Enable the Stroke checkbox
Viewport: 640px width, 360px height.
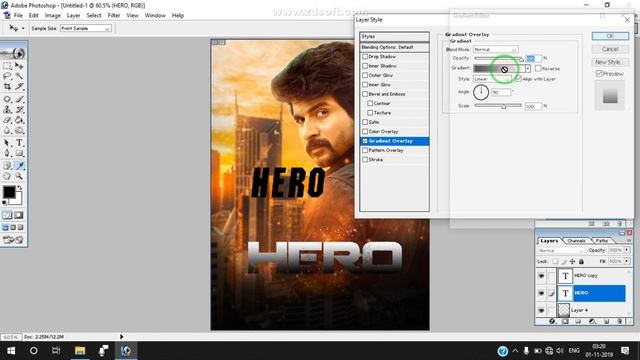365,160
